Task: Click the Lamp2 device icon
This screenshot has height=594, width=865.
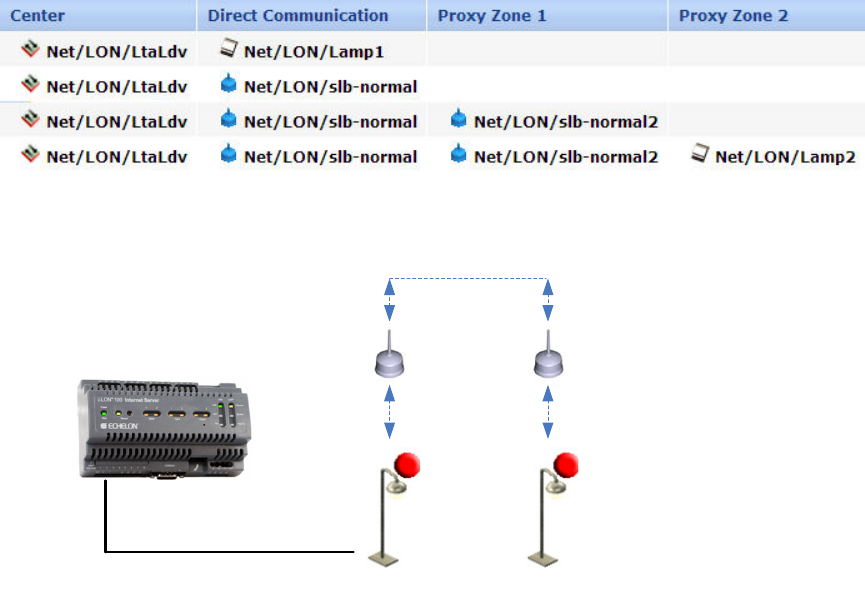Action: [700, 153]
